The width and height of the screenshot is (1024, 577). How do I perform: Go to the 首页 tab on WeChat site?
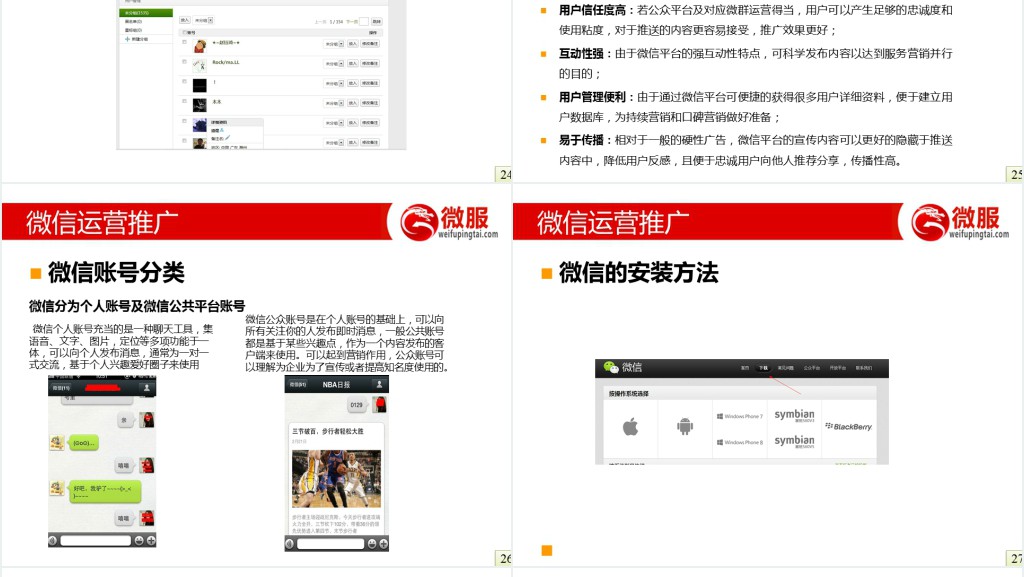[745, 368]
